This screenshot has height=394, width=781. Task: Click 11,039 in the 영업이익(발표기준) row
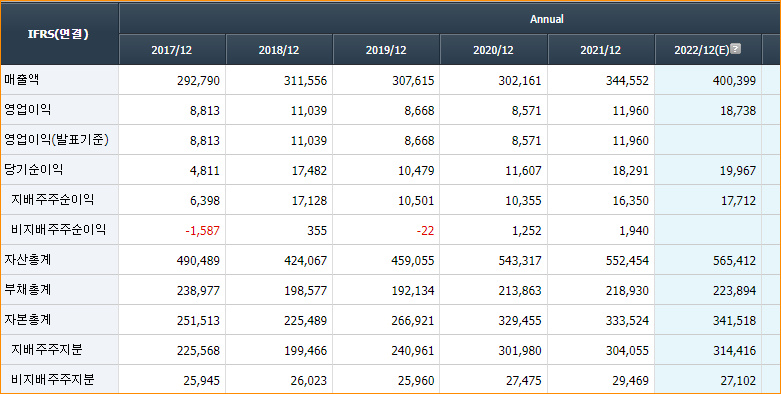[x=309, y=141]
